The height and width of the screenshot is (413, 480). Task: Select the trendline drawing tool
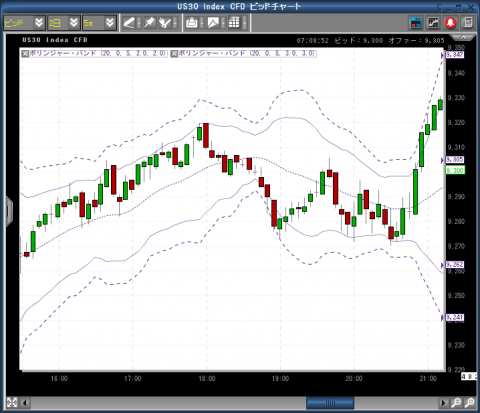[x=129, y=23]
